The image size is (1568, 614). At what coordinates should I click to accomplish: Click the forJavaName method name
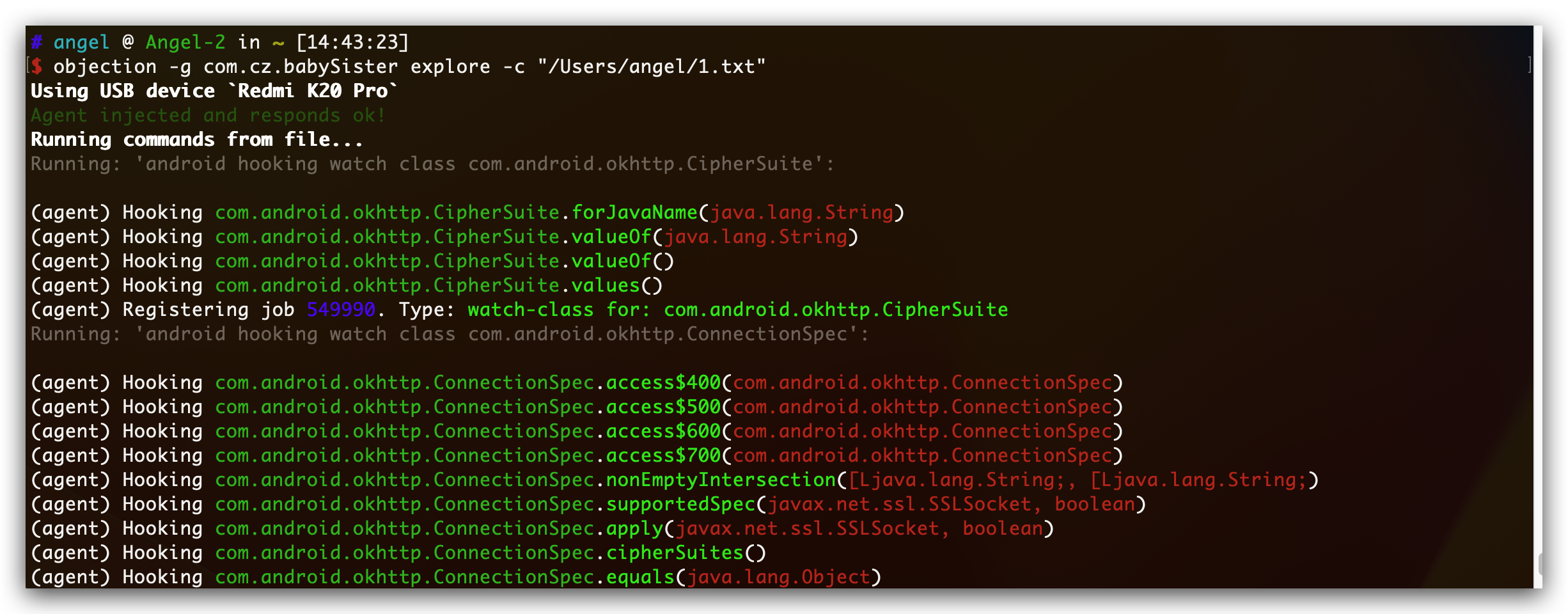pyautogui.click(x=634, y=212)
